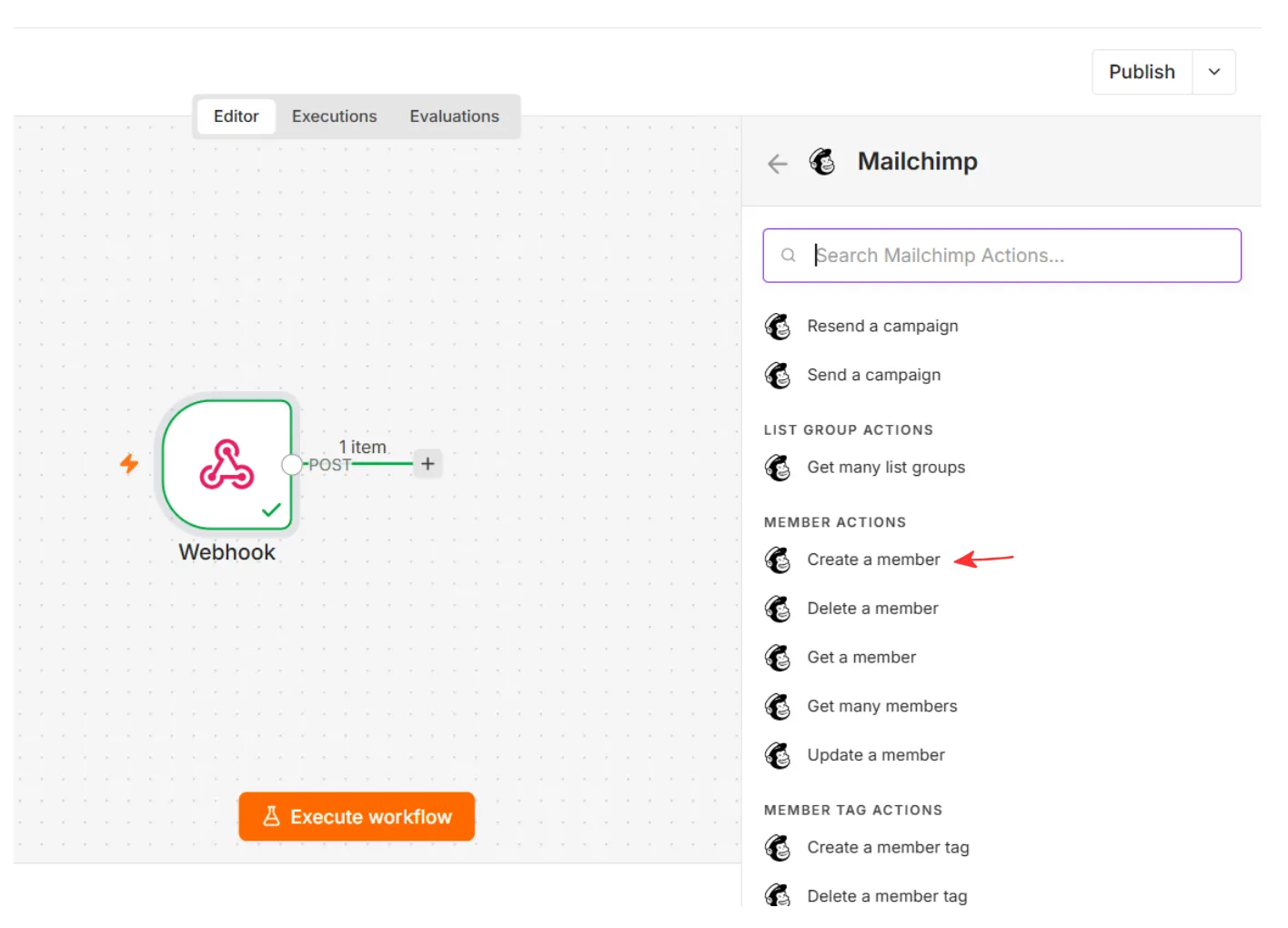
Task: Click the icon beside Get many list groups
Action: click(778, 468)
